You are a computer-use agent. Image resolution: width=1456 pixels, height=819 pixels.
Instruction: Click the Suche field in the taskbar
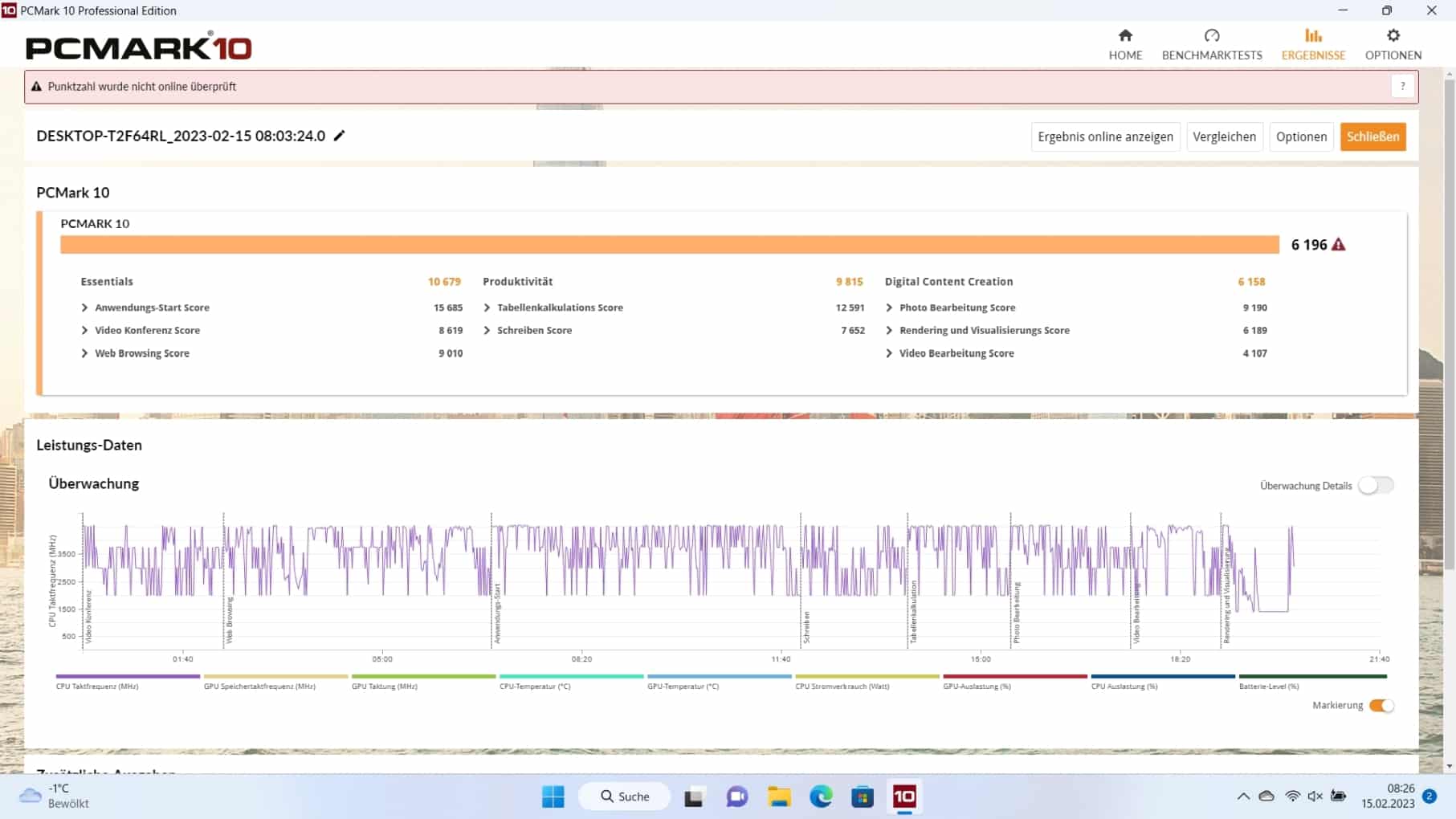tap(625, 797)
